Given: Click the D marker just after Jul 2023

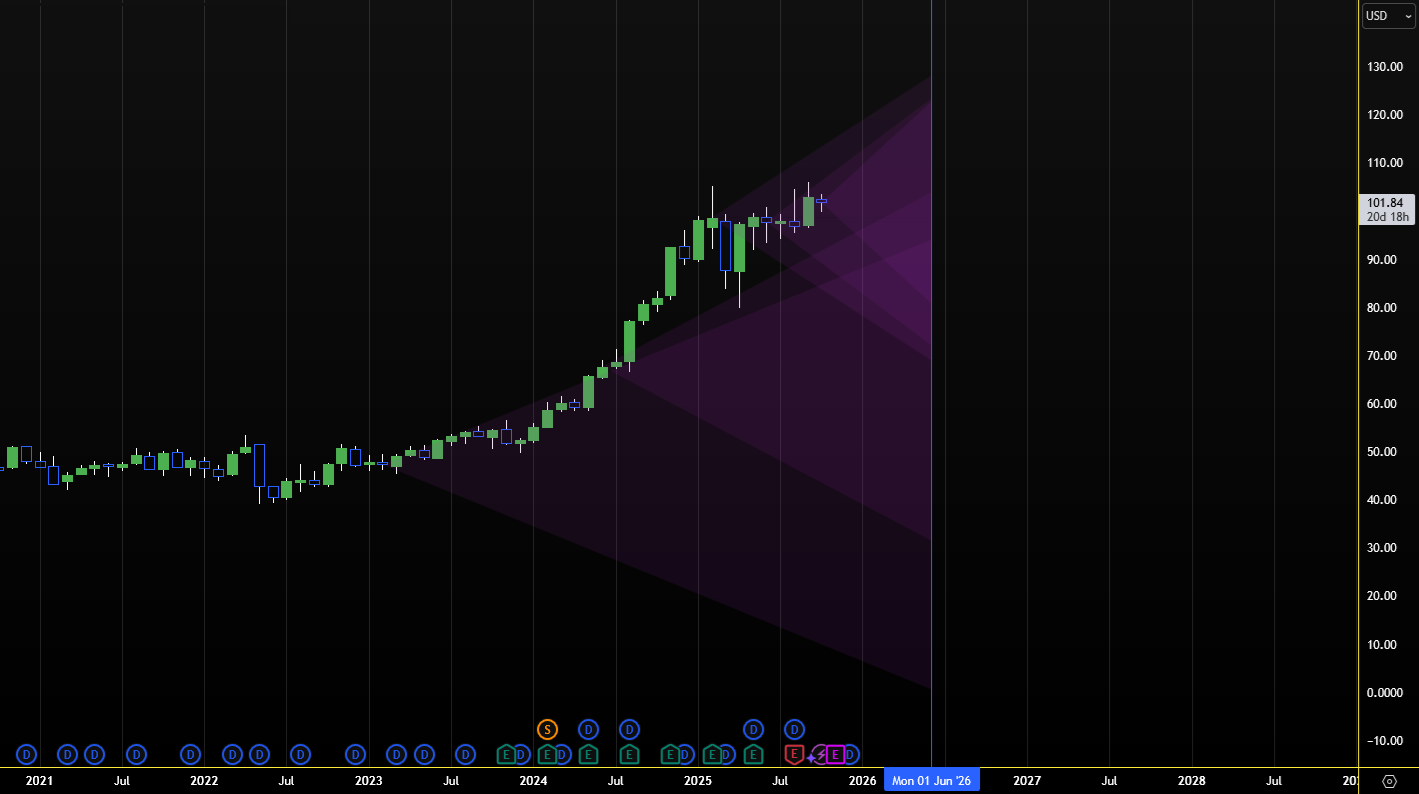Looking at the screenshot, I should [465, 754].
